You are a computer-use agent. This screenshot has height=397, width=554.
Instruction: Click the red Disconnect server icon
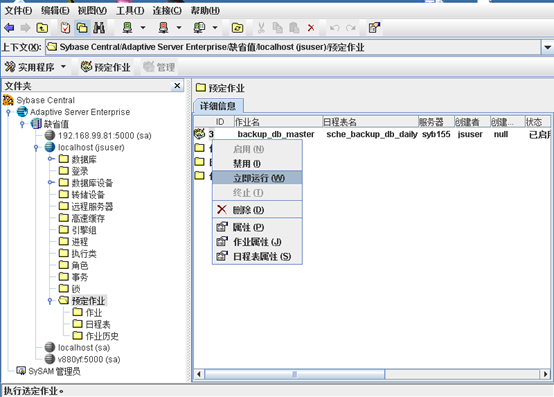coord(163,28)
